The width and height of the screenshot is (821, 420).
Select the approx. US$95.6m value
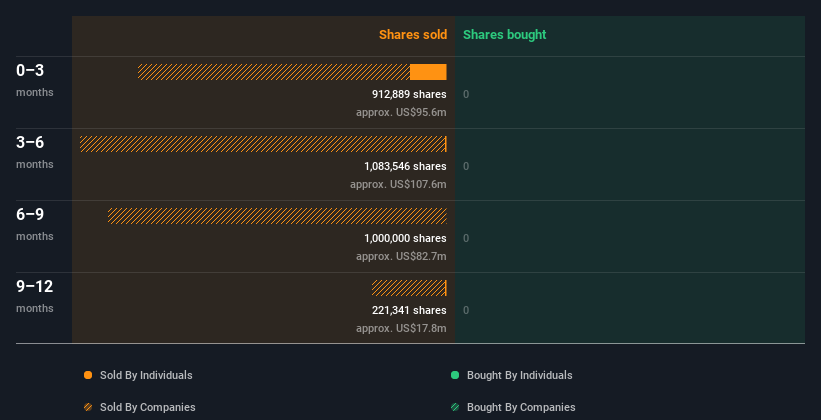click(x=402, y=113)
